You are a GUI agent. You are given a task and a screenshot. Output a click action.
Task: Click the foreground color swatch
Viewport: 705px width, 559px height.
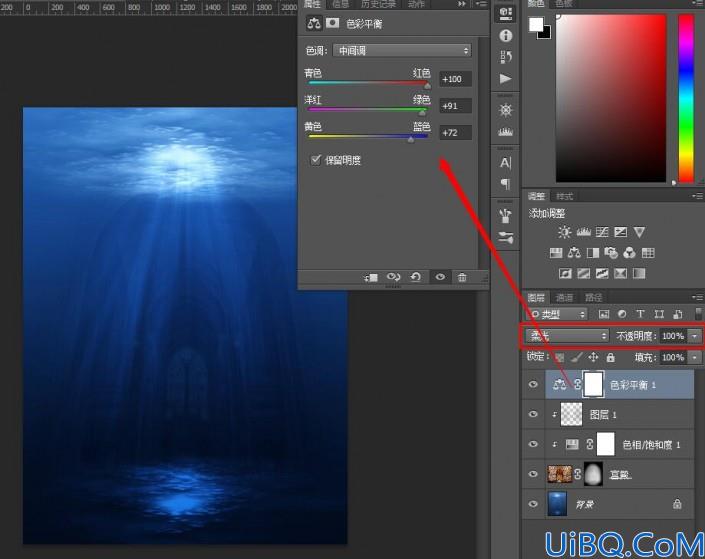click(535, 25)
